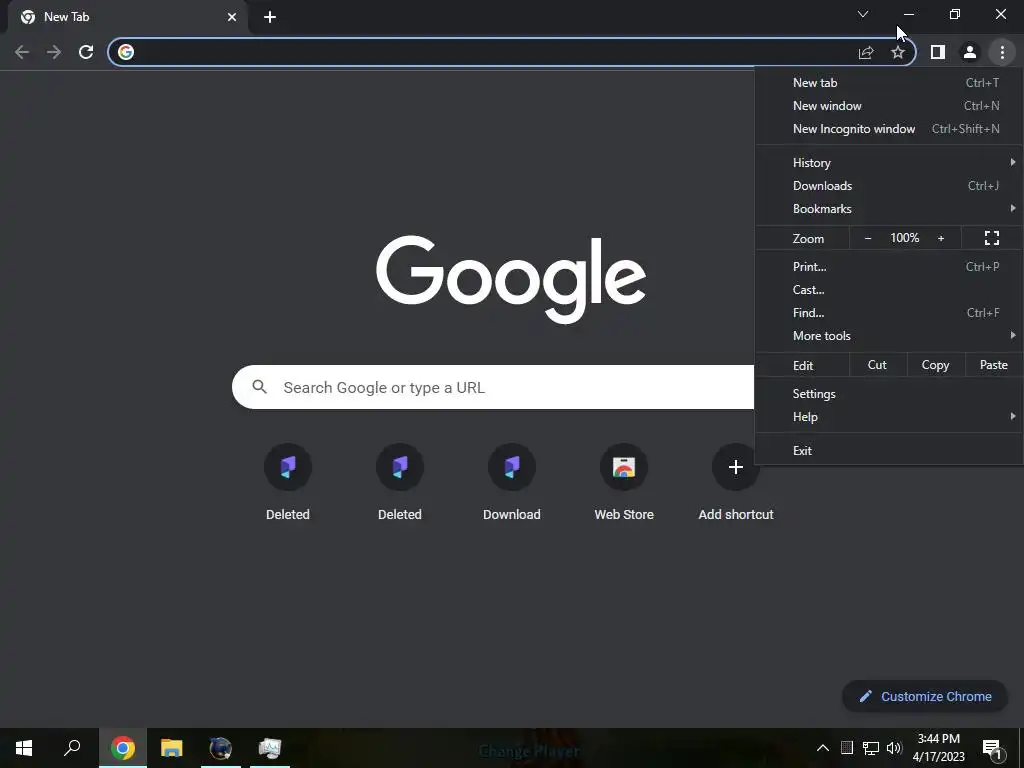Image resolution: width=1024 pixels, height=768 pixels.
Task: Click Paste in the Edit row
Action: click(x=993, y=365)
